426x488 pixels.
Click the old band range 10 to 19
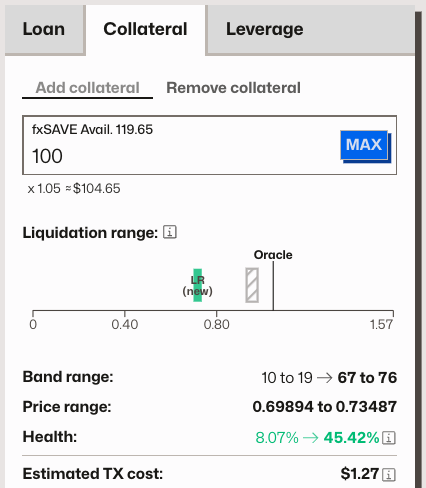pos(287,378)
